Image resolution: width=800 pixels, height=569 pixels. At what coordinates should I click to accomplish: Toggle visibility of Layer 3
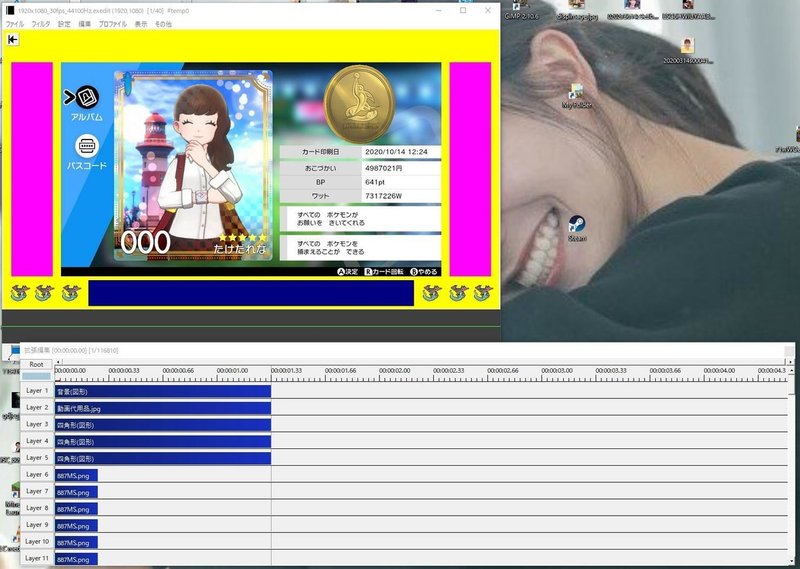point(37,424)
